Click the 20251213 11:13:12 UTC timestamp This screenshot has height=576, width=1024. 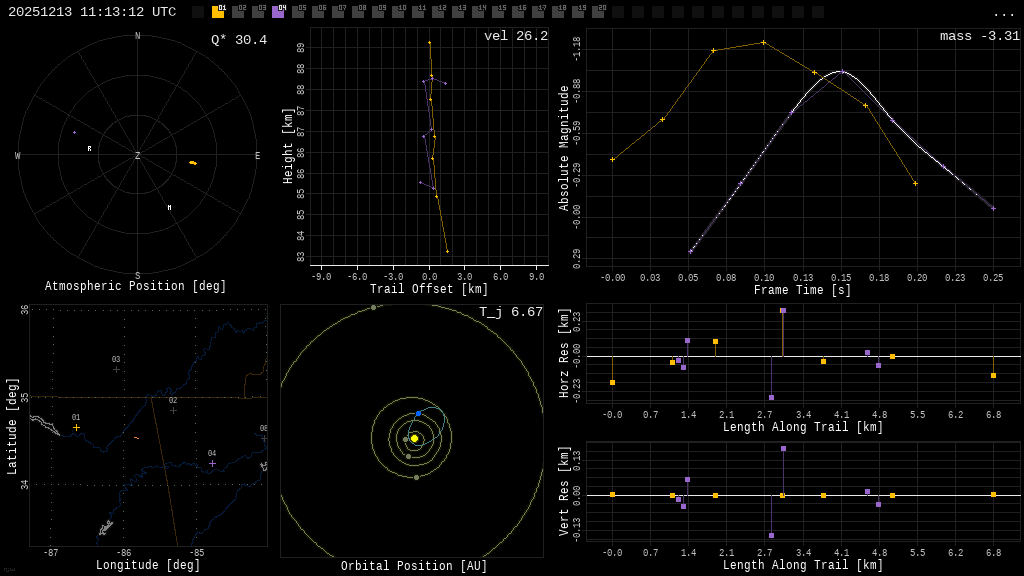click(92, 12)
